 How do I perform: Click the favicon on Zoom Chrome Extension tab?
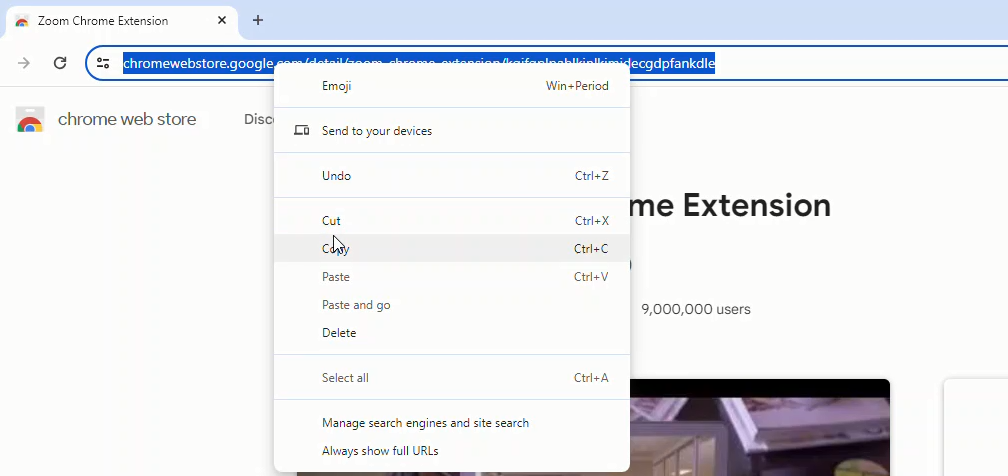point(22,21)
